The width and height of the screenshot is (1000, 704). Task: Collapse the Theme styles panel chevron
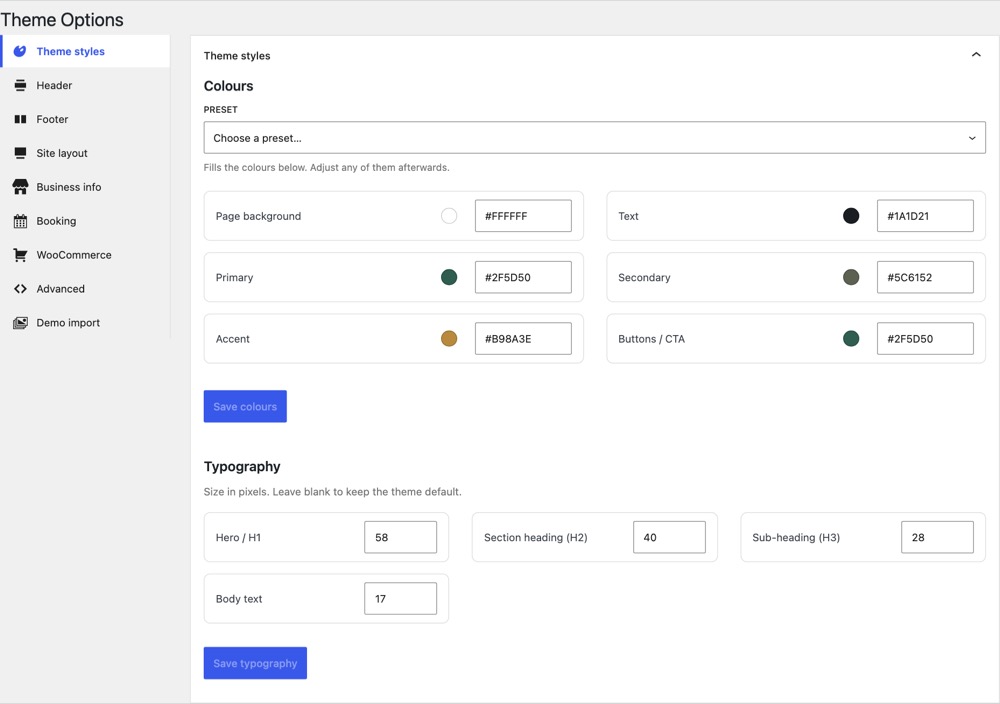click(976, 55)
